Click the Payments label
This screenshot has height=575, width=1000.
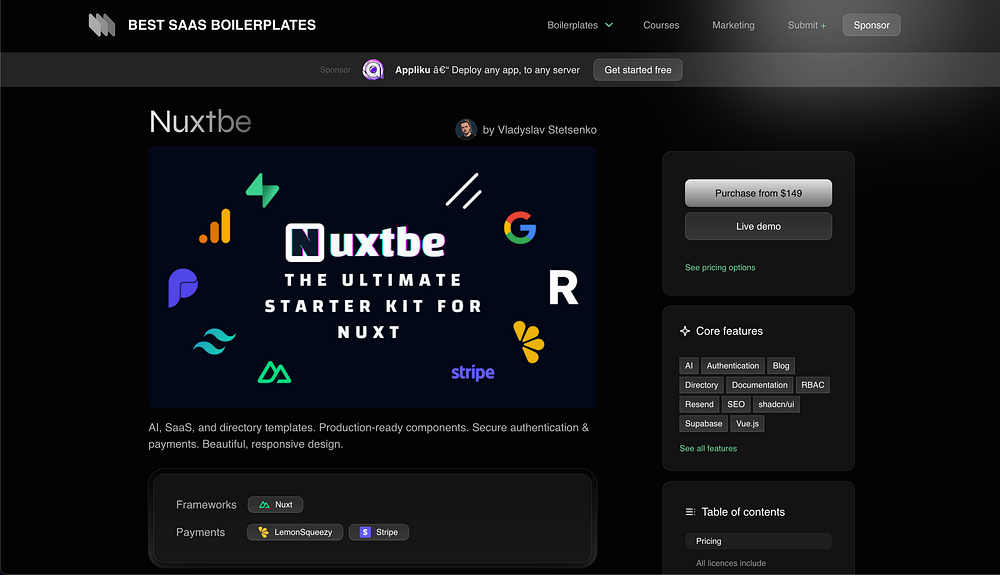(x=200, y=532)
